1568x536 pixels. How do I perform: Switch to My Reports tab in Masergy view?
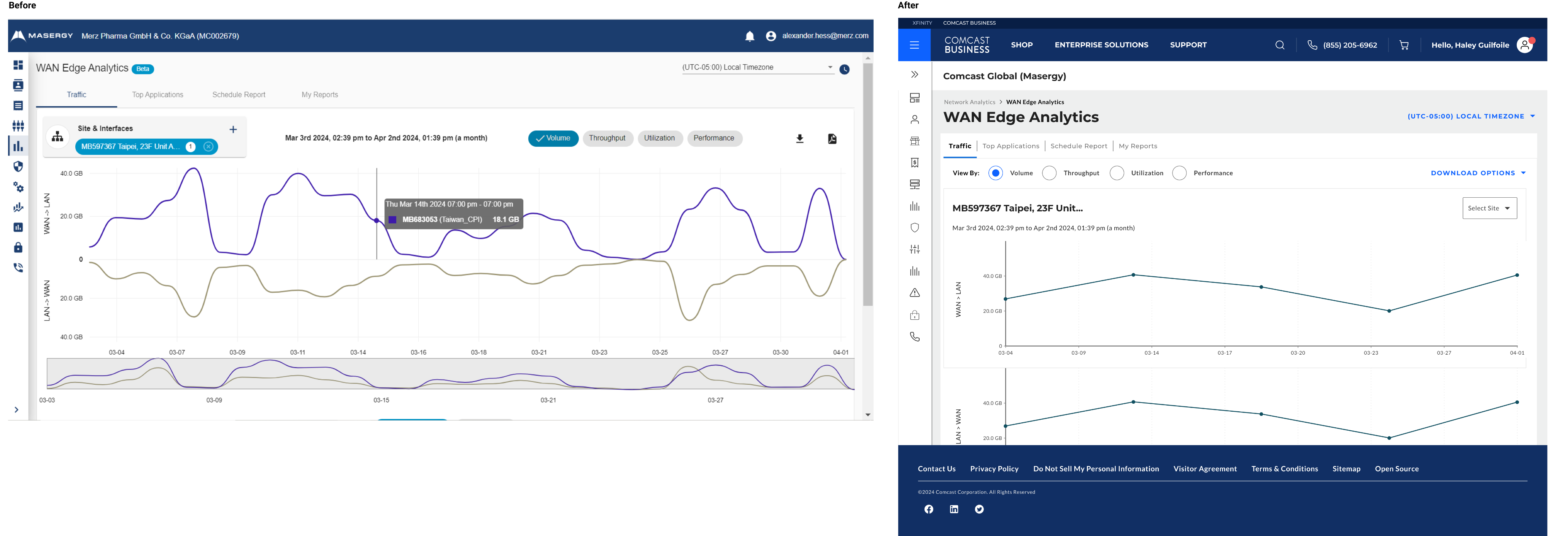point(319,95)
